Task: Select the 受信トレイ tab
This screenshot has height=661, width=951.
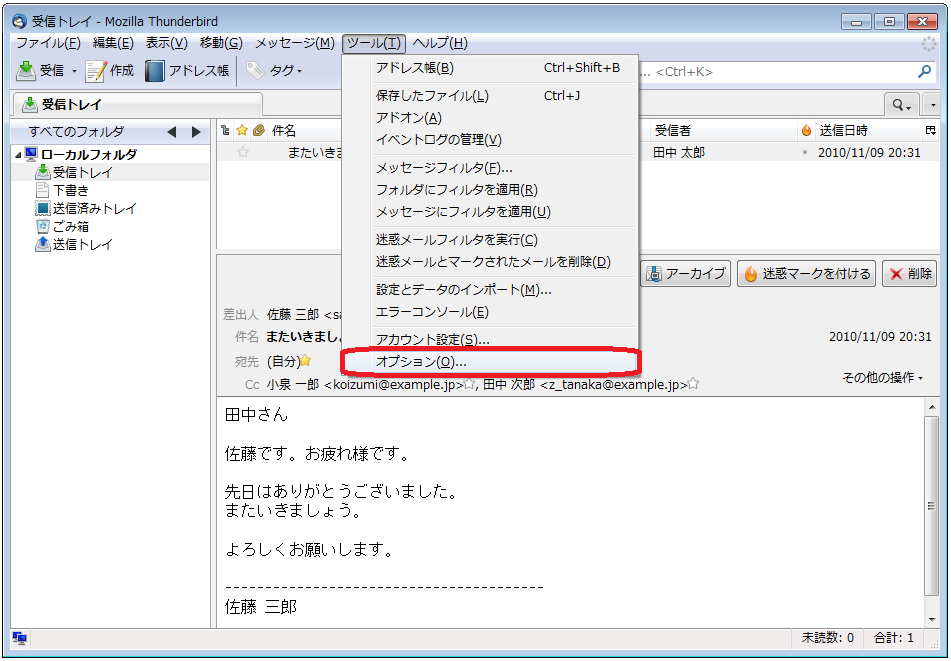Action: (137, 104)
